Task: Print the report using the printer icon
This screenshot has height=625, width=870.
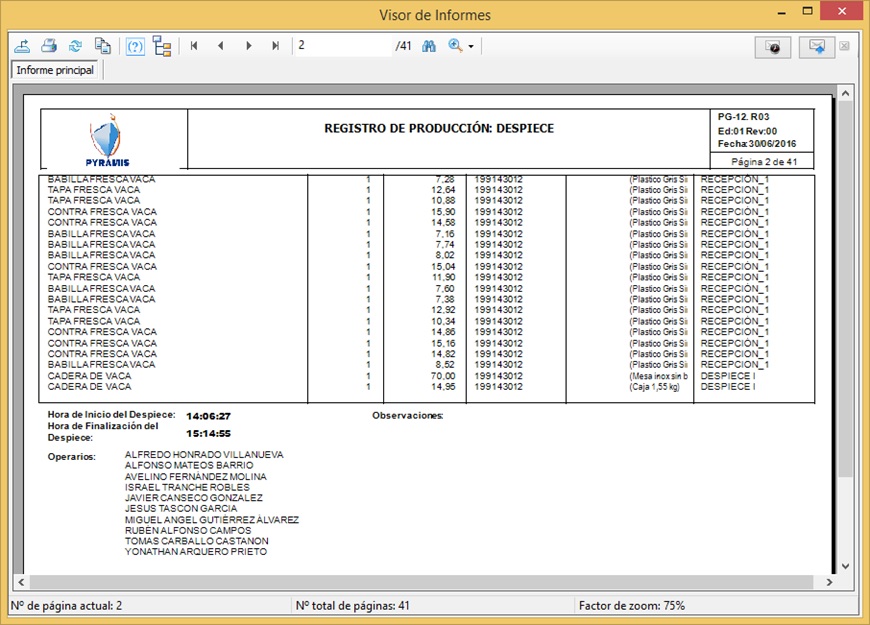Action: click(48, 46)
